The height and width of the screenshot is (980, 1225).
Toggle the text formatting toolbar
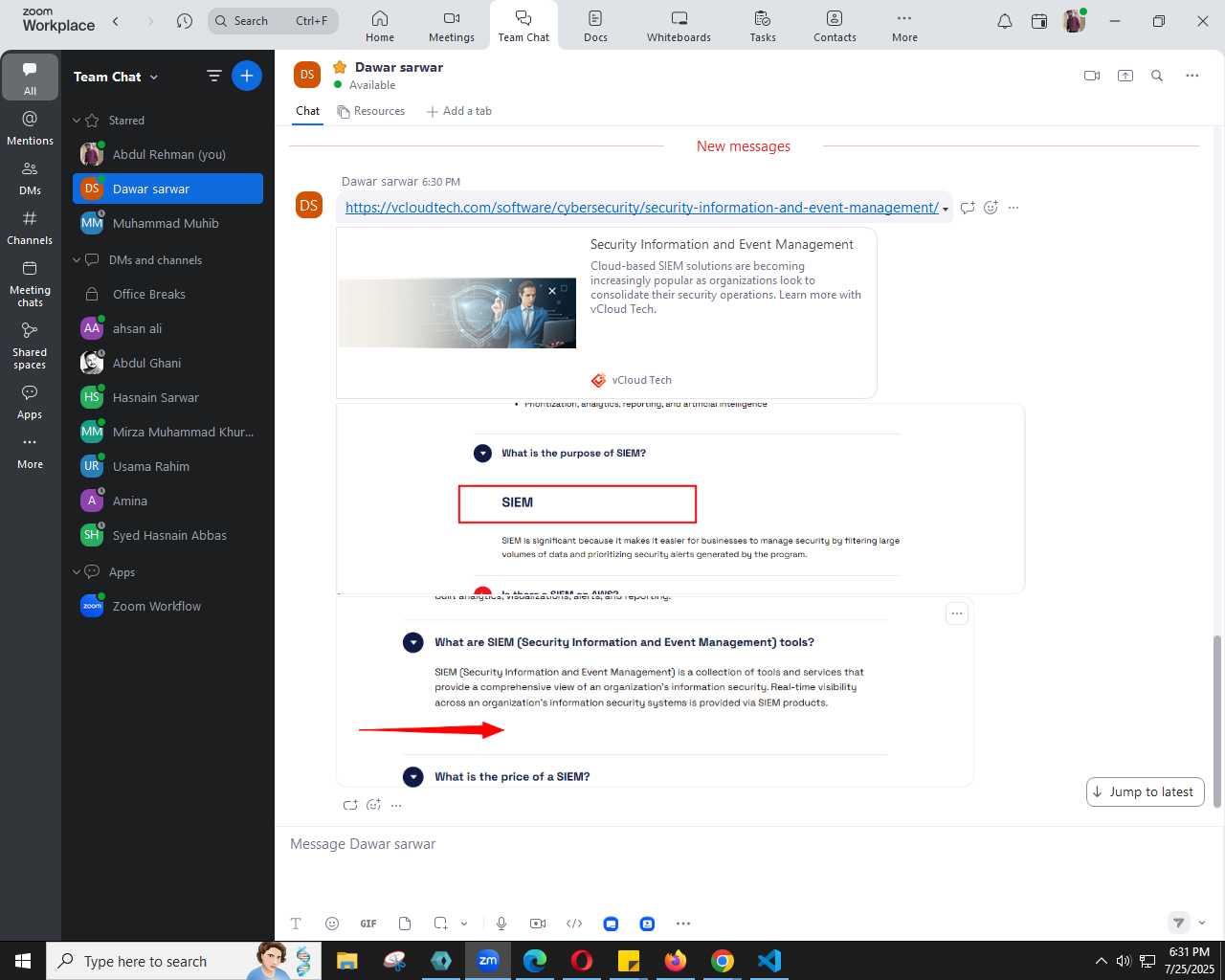(x=296, y=924)
